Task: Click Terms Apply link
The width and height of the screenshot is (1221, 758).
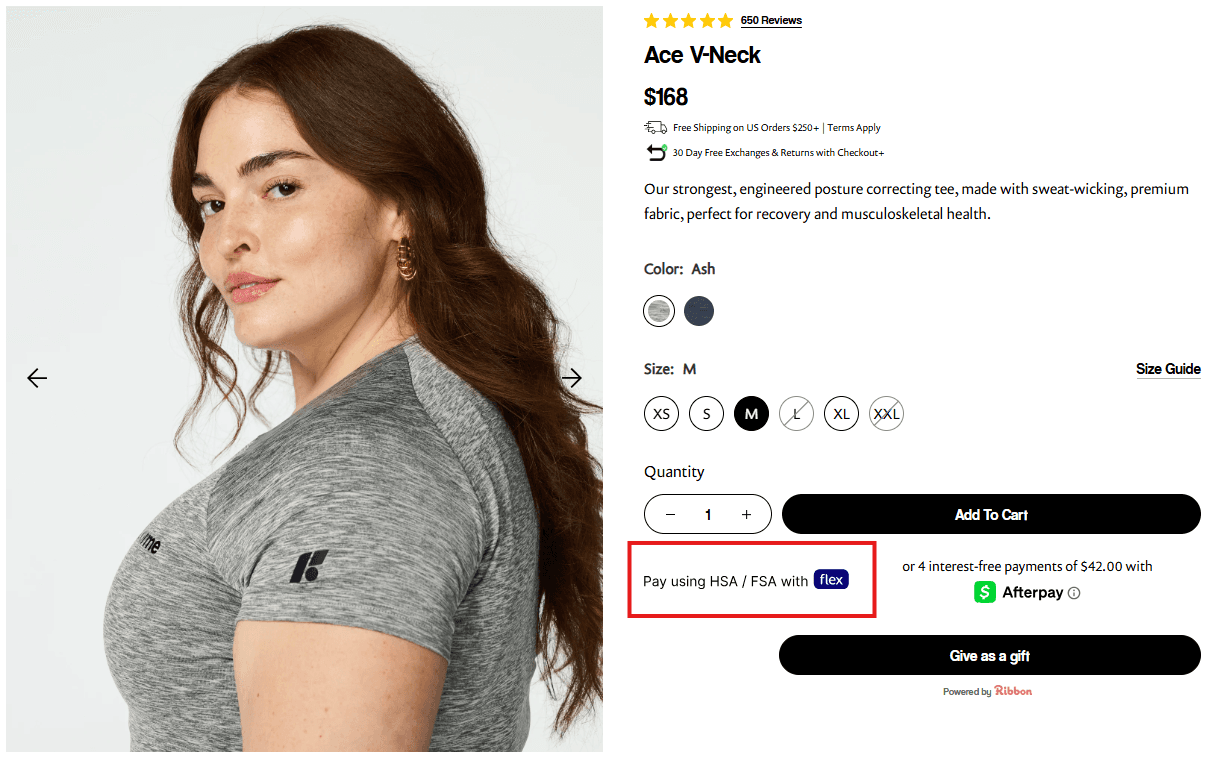Action: (854, 127)
